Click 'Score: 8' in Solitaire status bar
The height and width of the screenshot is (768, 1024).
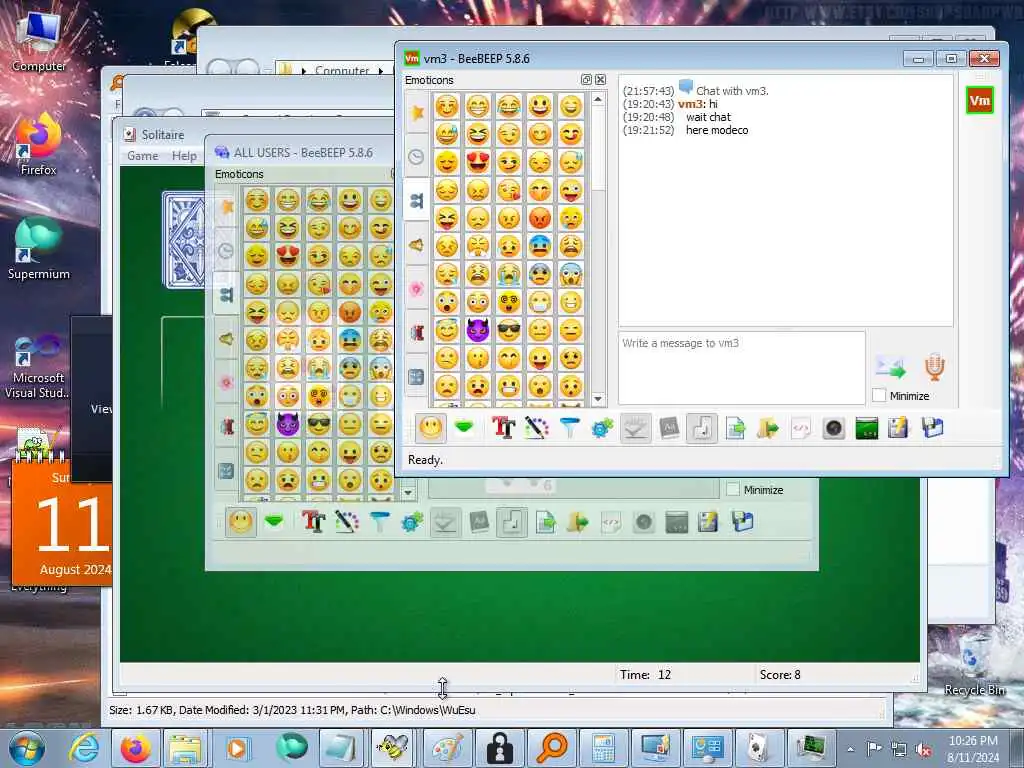(x=780, y=675)
